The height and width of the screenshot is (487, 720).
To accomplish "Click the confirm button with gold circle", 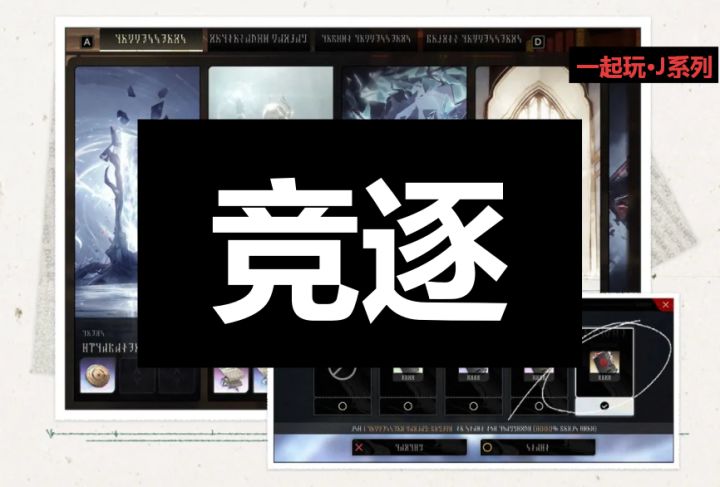I will pos(538,447).
